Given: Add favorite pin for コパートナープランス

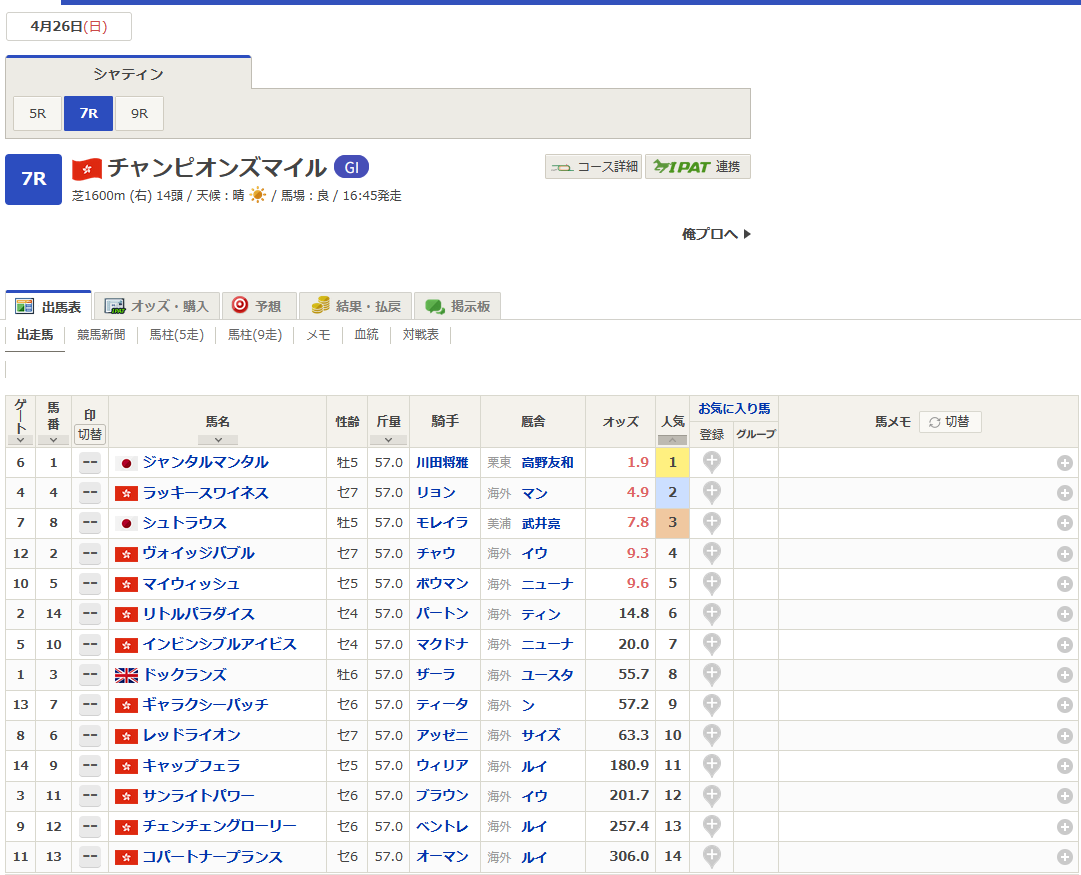Looking at the screenshot, I should coord(711,856).
